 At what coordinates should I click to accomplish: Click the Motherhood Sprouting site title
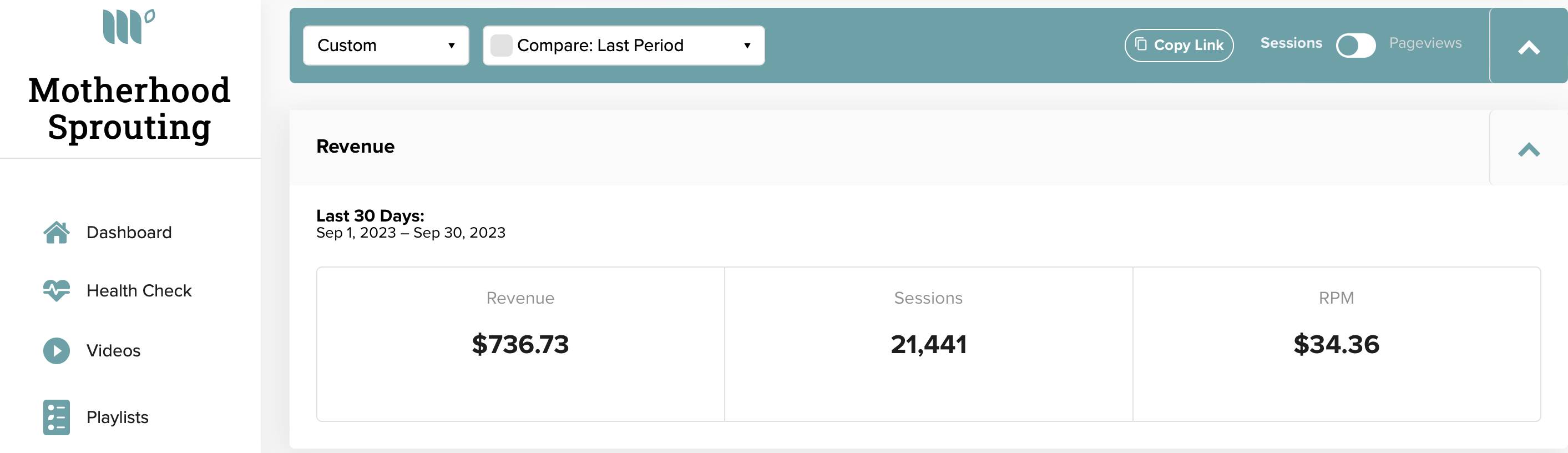point(129,108)
